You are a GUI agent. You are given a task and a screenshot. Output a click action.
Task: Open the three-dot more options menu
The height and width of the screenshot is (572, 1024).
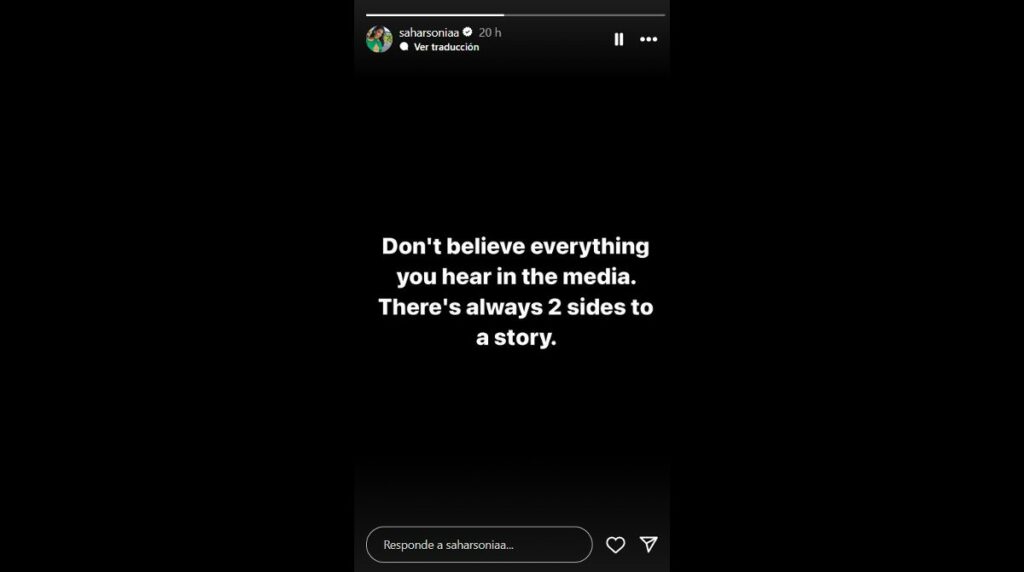pyautogui.click(x=648, y=39)
